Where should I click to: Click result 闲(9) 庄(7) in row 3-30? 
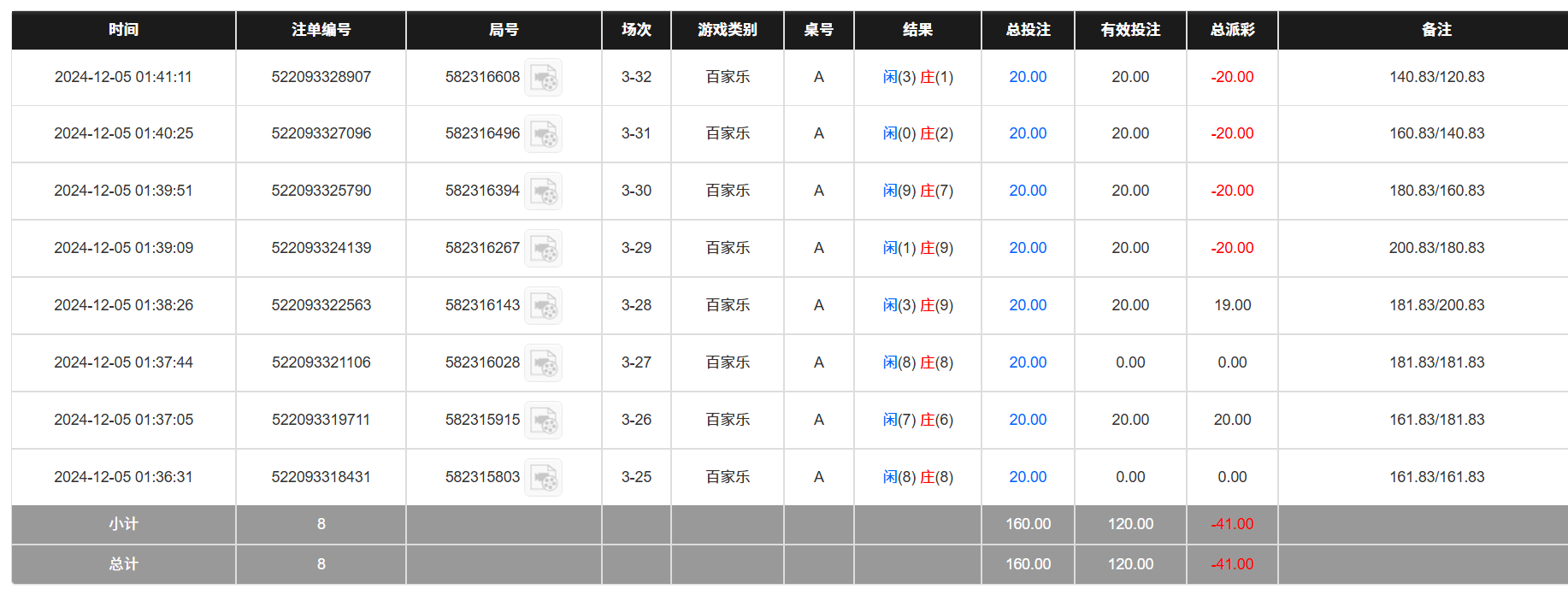point(917,191)
